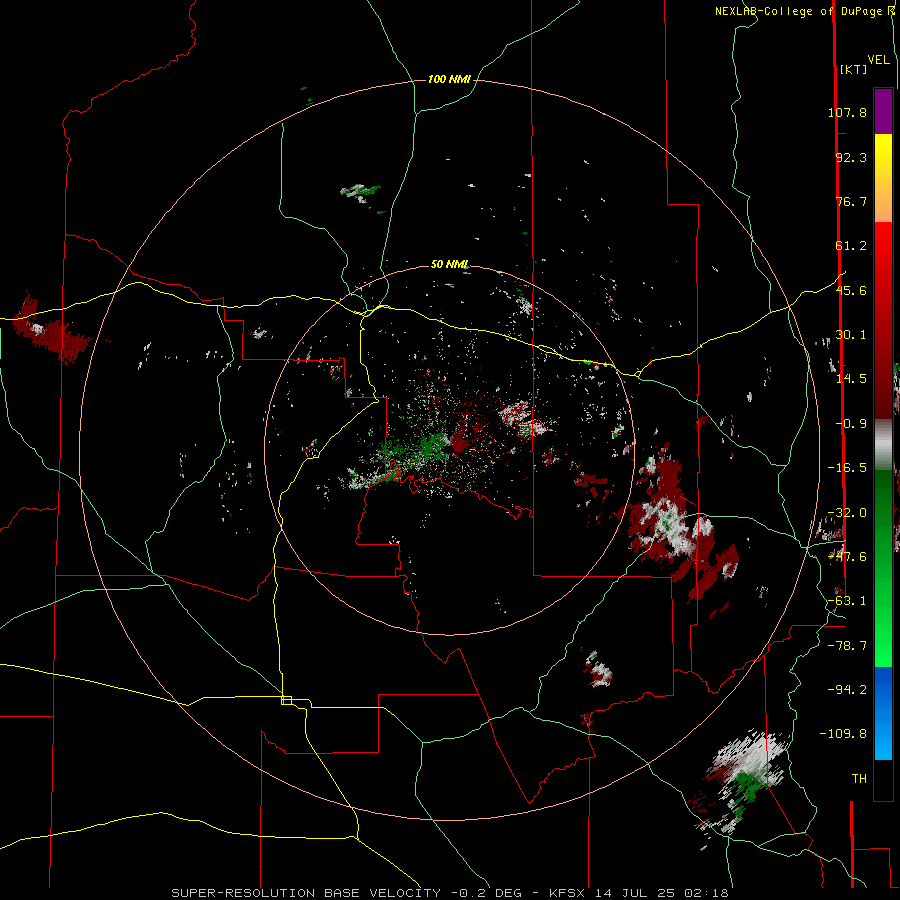Select the -32.0 legend value
Image resolution: width=900 pixels, height=900 pixels.
point(847,513)
